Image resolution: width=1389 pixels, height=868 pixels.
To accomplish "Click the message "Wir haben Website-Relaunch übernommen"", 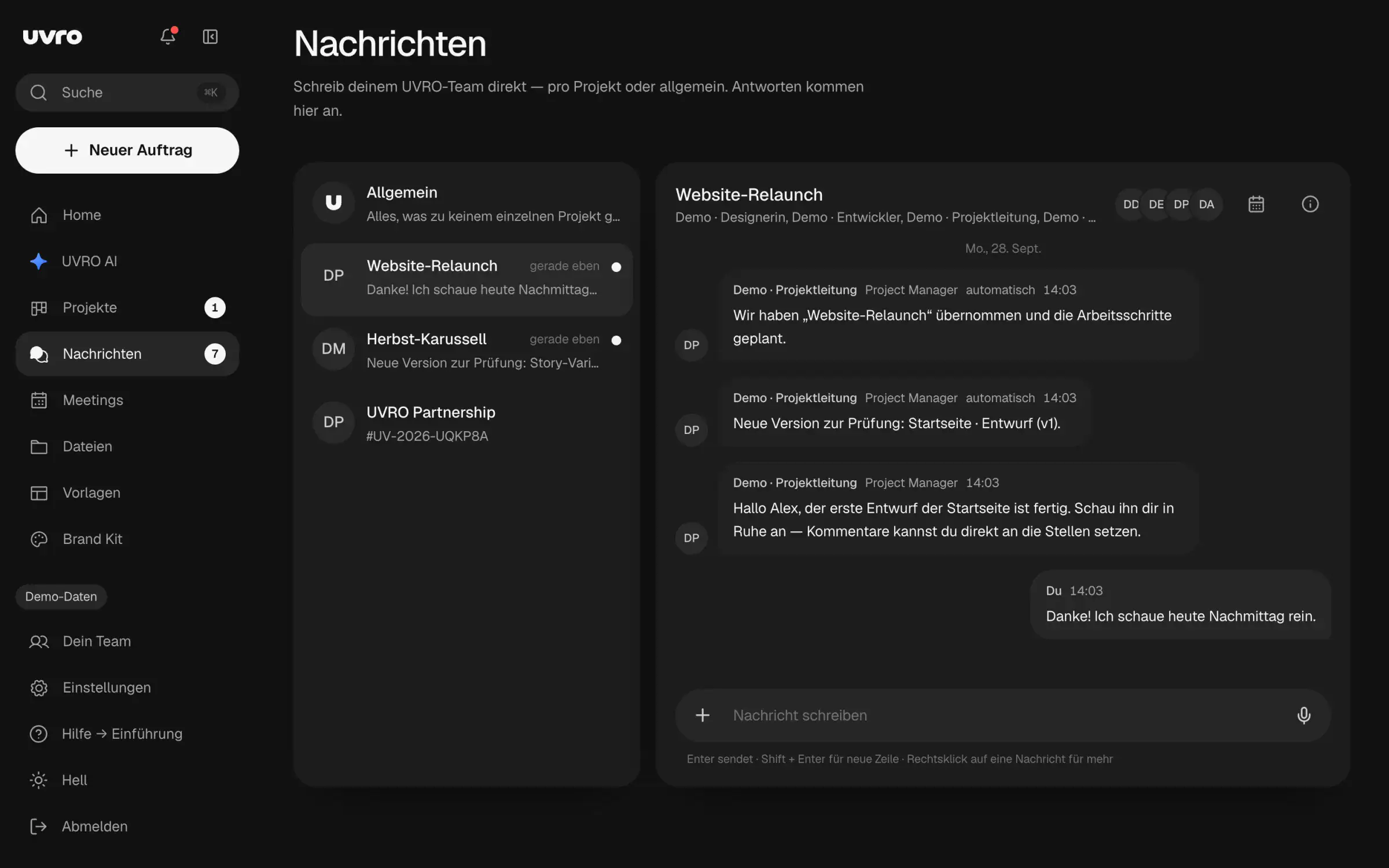I will [x=957, y=316].
